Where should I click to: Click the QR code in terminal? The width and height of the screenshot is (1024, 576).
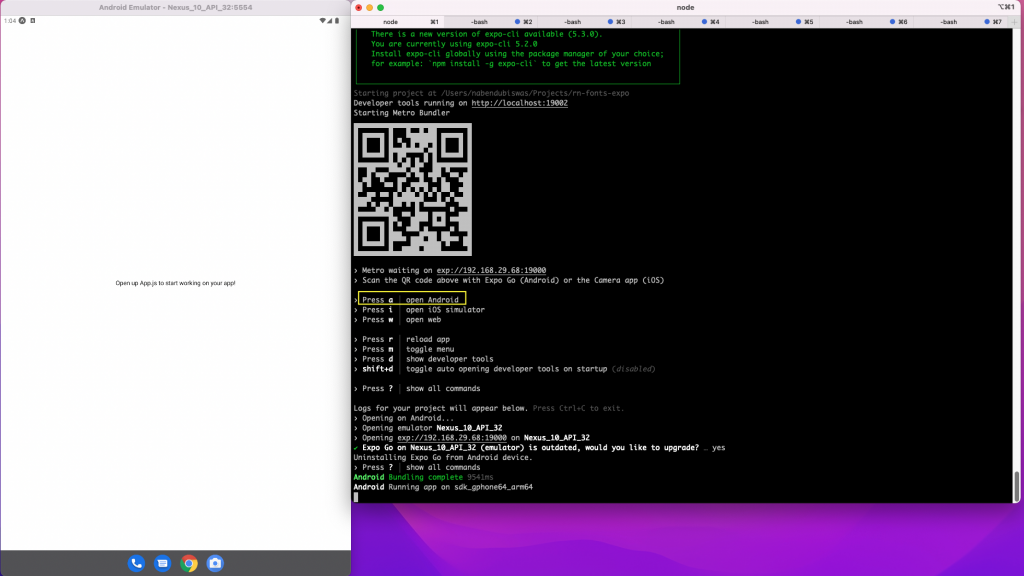click(412, 189)
